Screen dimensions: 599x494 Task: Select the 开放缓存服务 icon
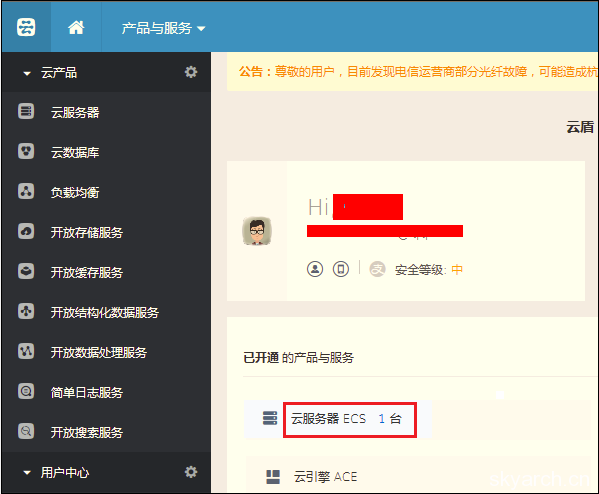(x=26, y=271)
